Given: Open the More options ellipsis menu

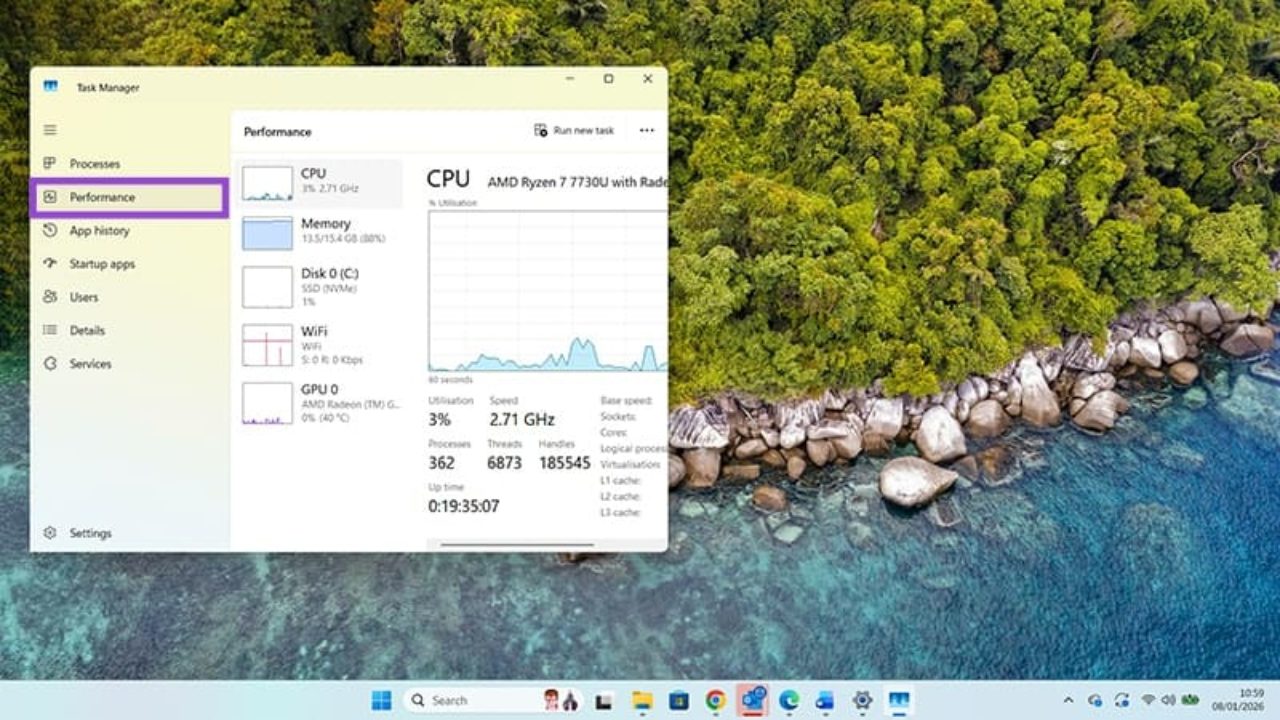Looking at the screenshot, I should coord(646,130).
